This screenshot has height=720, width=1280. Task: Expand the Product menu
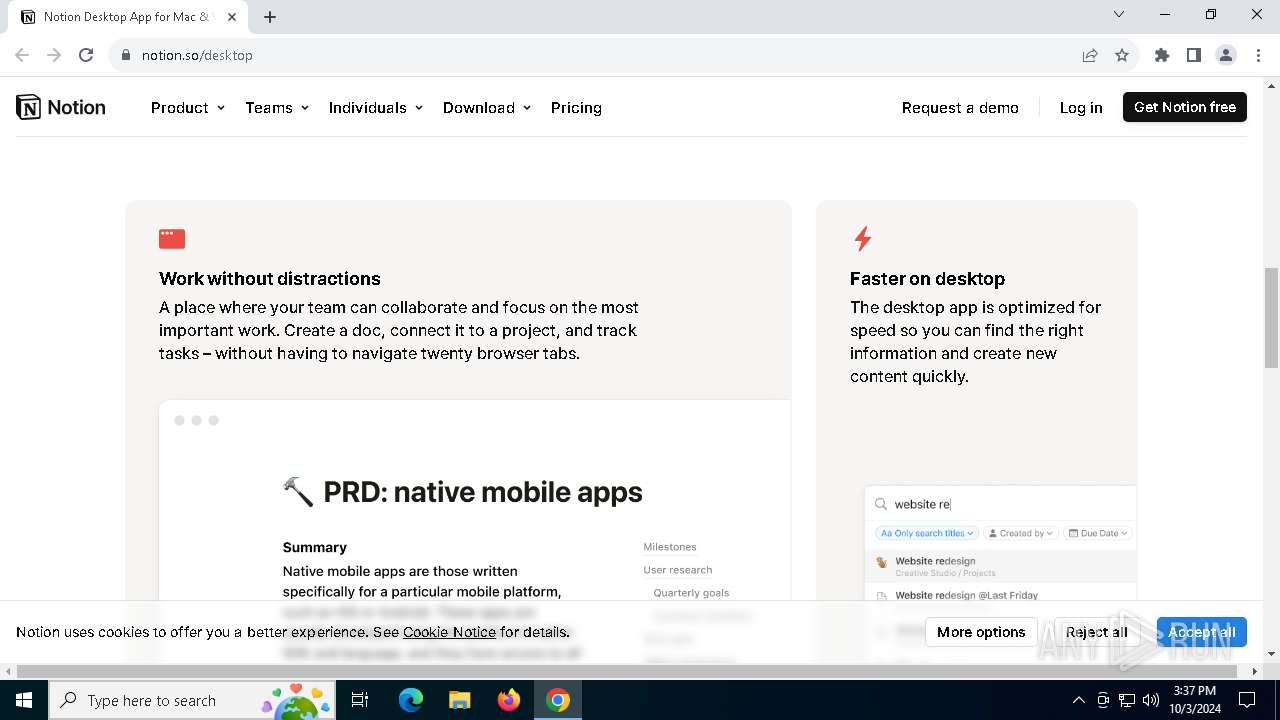click(188, 108)
